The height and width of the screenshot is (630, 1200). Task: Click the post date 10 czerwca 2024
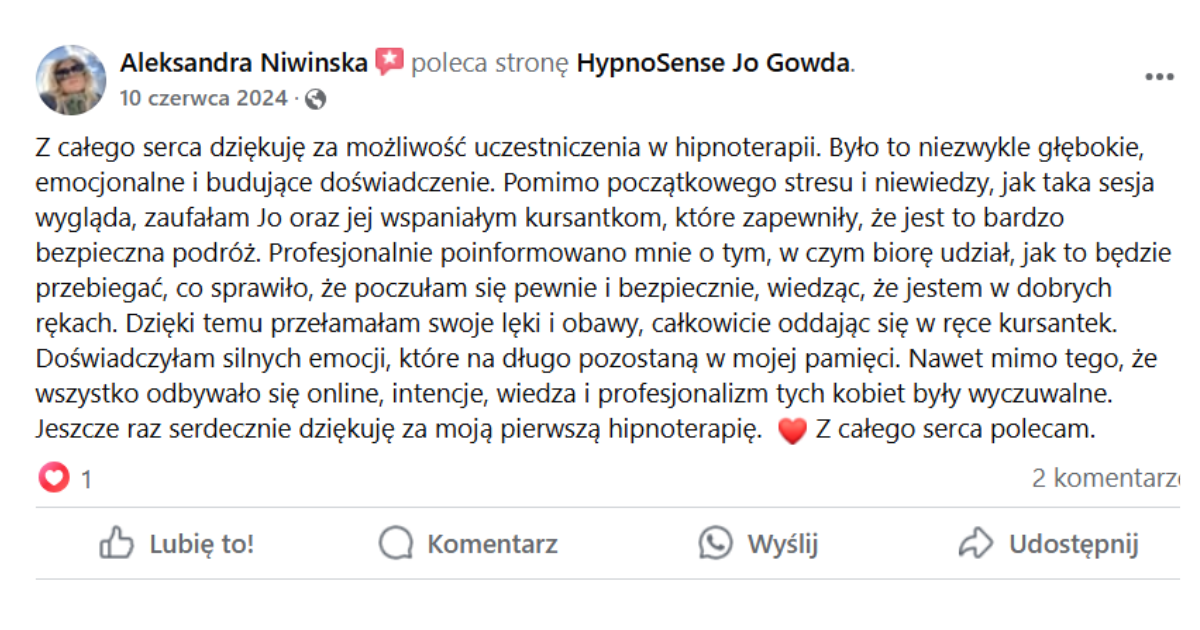(x=204, y=98)
